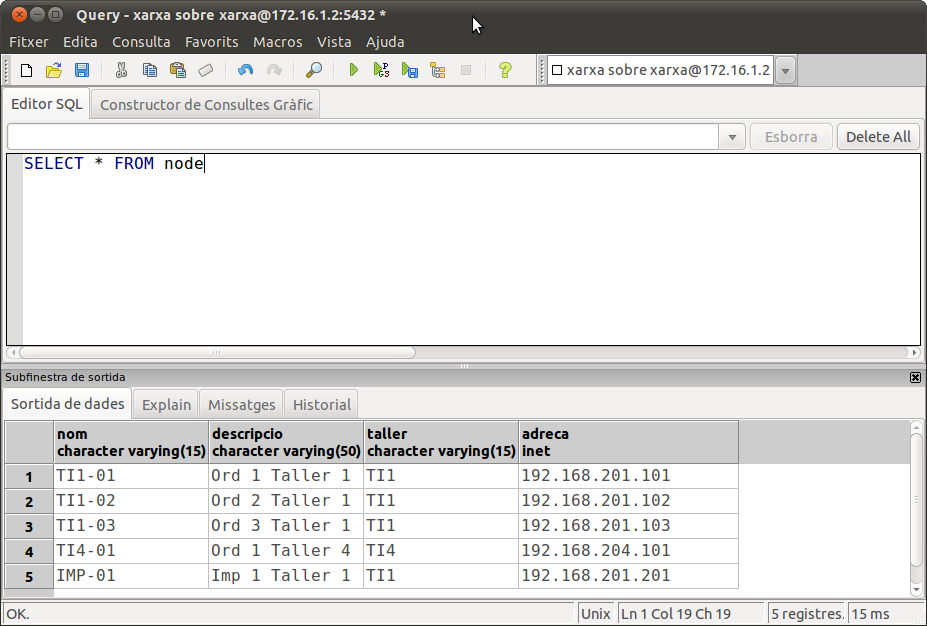Select row 4 header in results grid
This screenshot has height=626, width=927.
pos(29,551)
